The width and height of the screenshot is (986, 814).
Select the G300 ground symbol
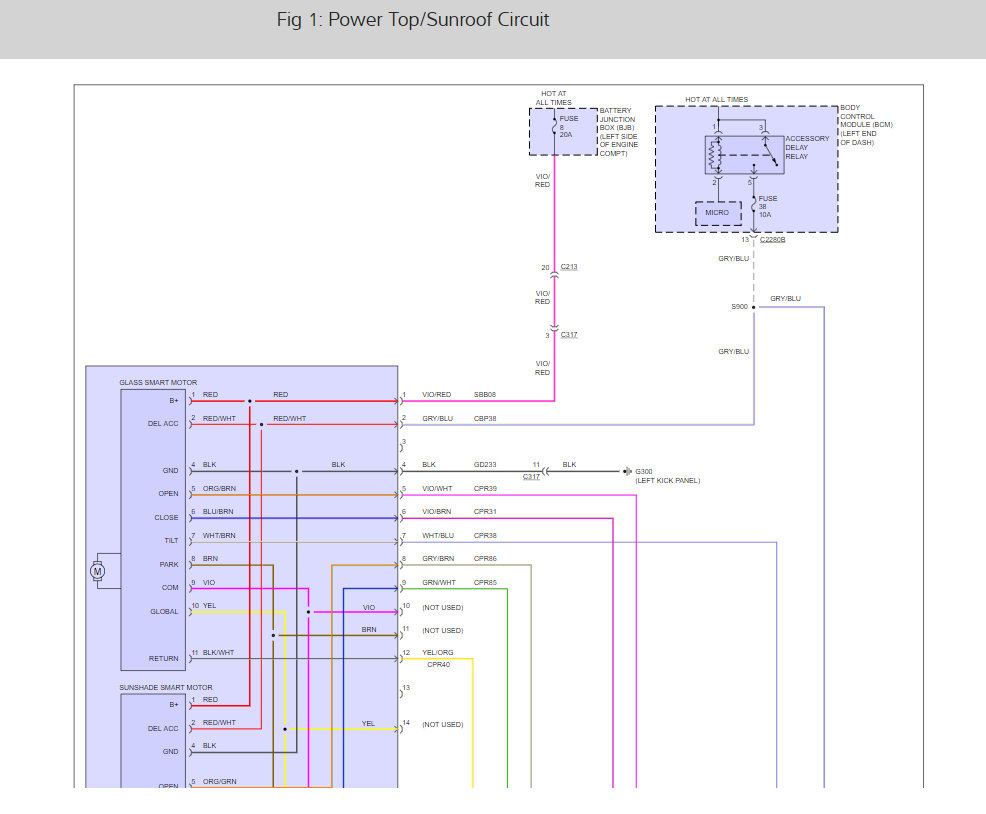point(627,471)
